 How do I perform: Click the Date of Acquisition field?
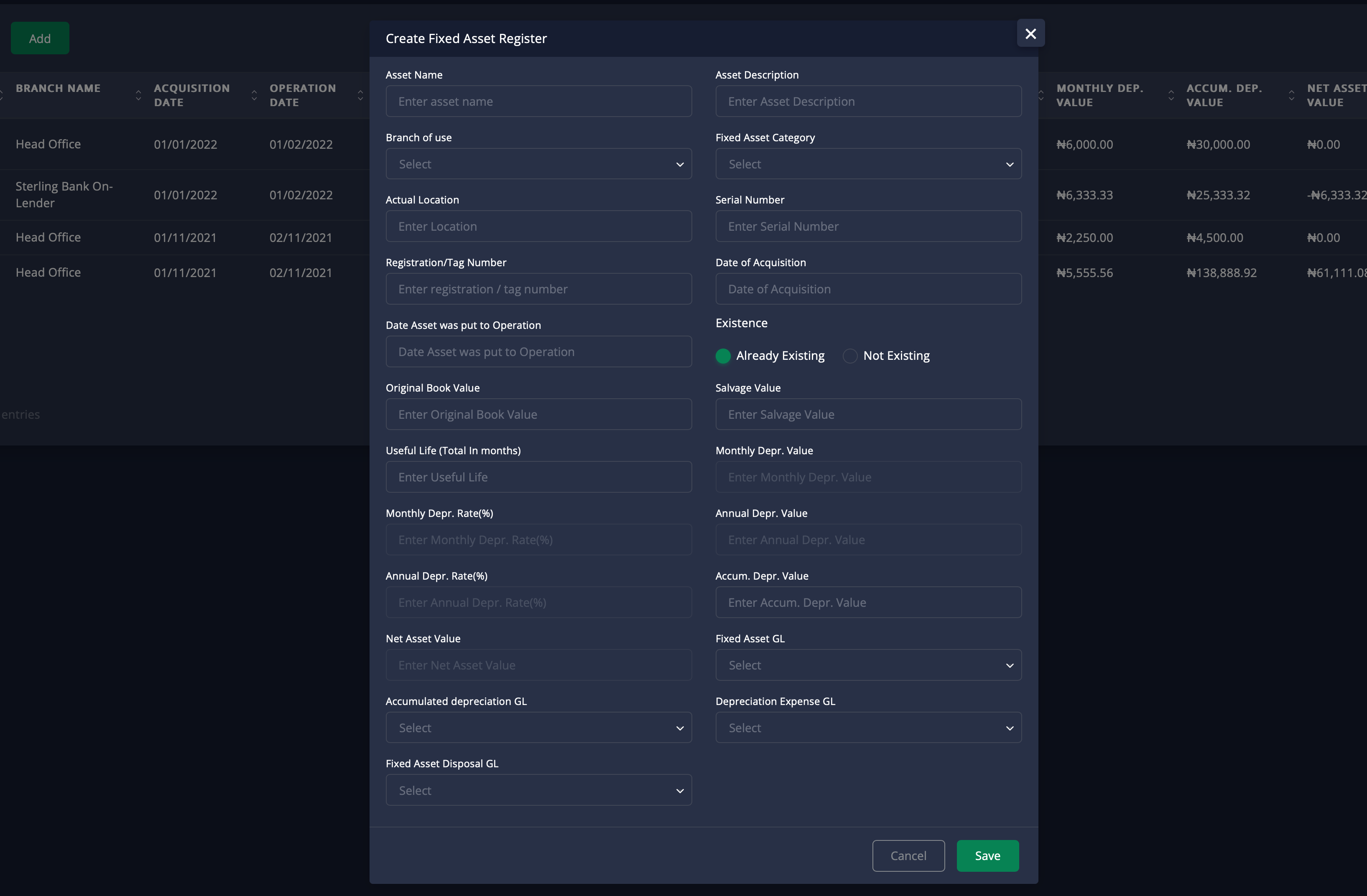pyautogui.click(x=868, y=290)
